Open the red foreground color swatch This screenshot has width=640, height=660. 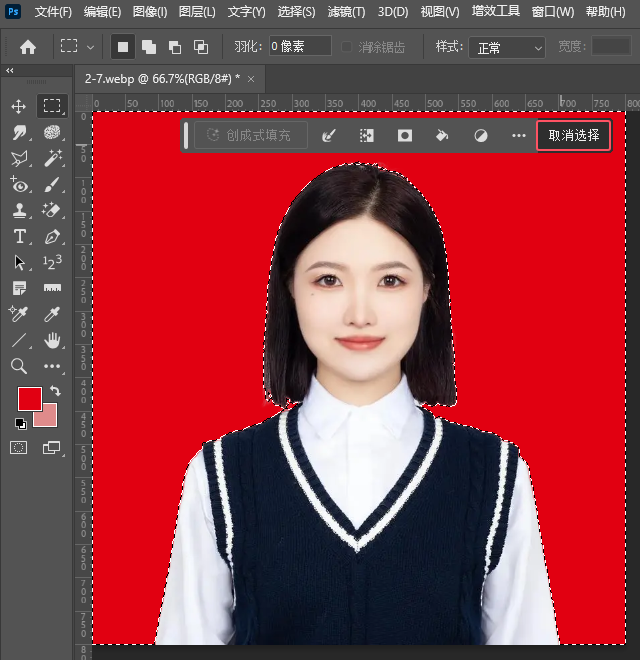(29, 398)
